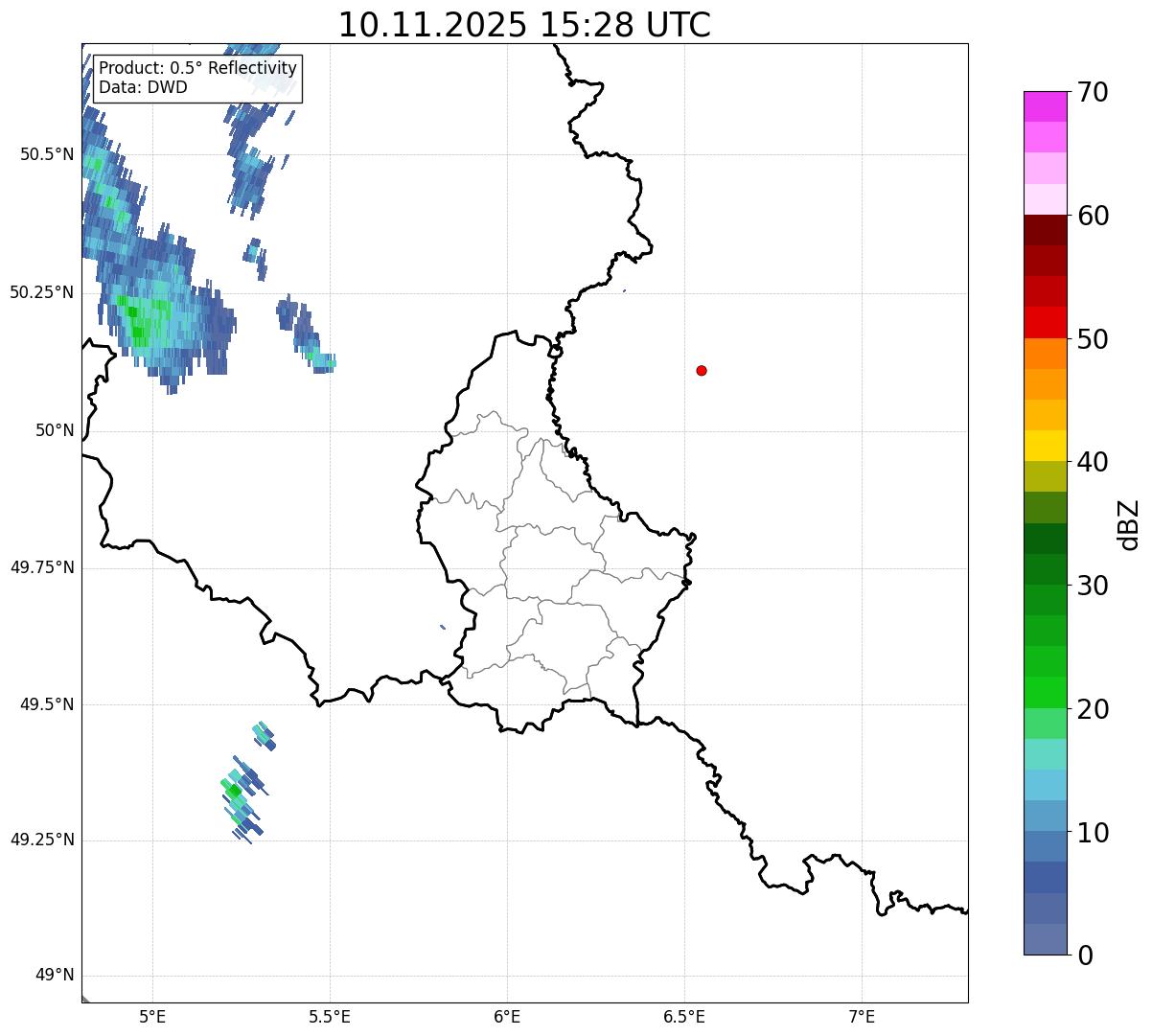The height and width of the screenshot is (1036, 1152).
Task: Click the latitude label 50.25°N
Action: (41, 292)
